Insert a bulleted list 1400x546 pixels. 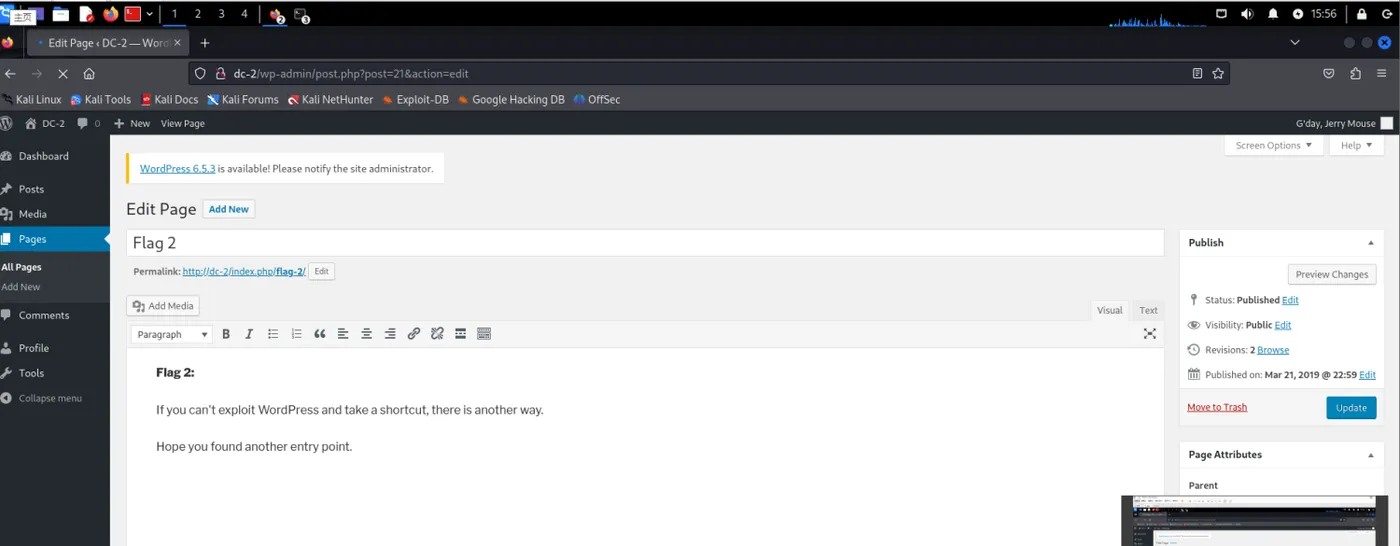(x=273, y=334)
